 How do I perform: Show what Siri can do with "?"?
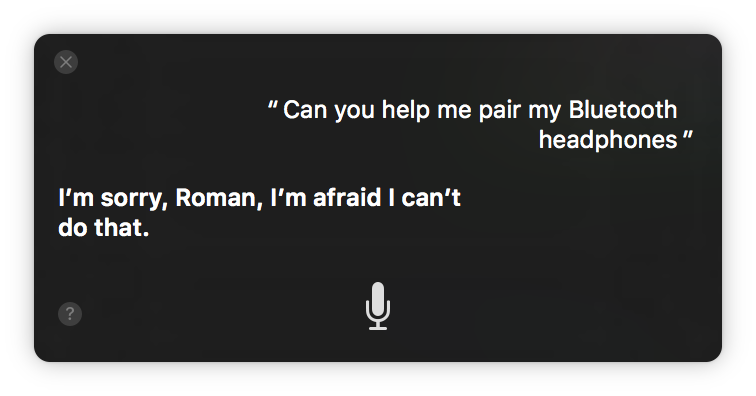pos(70,314)
